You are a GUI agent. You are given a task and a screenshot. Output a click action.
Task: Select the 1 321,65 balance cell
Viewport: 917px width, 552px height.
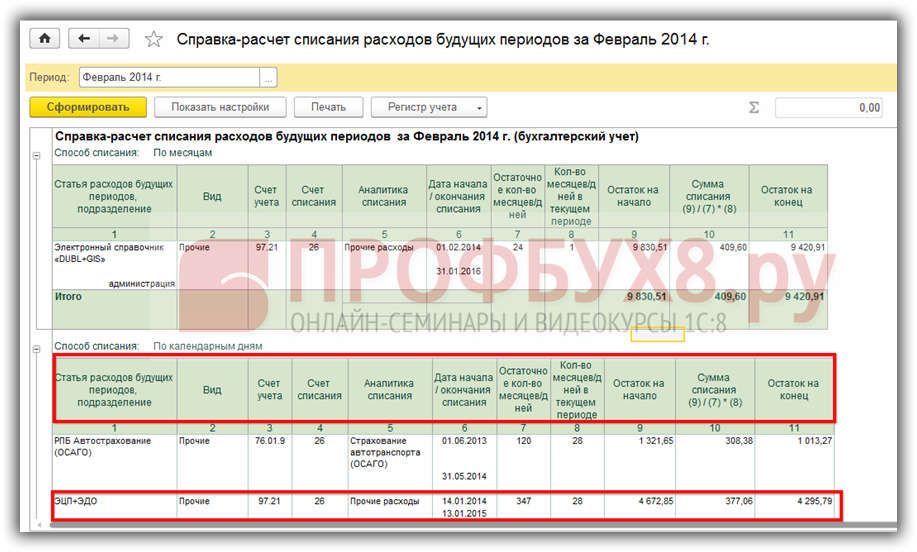pyautogui.click(x=656, y=441)
